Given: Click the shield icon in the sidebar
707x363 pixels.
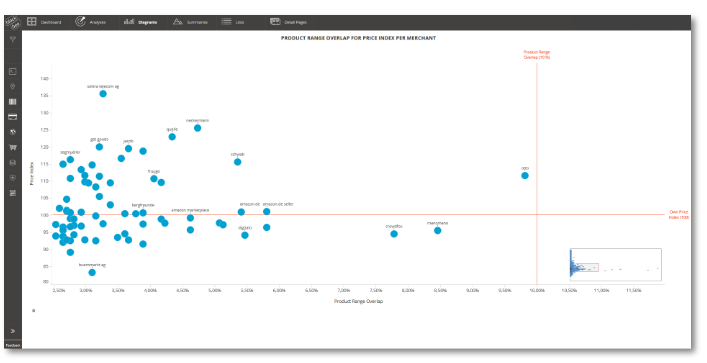Looking at the screenshot, I should 13,178.
